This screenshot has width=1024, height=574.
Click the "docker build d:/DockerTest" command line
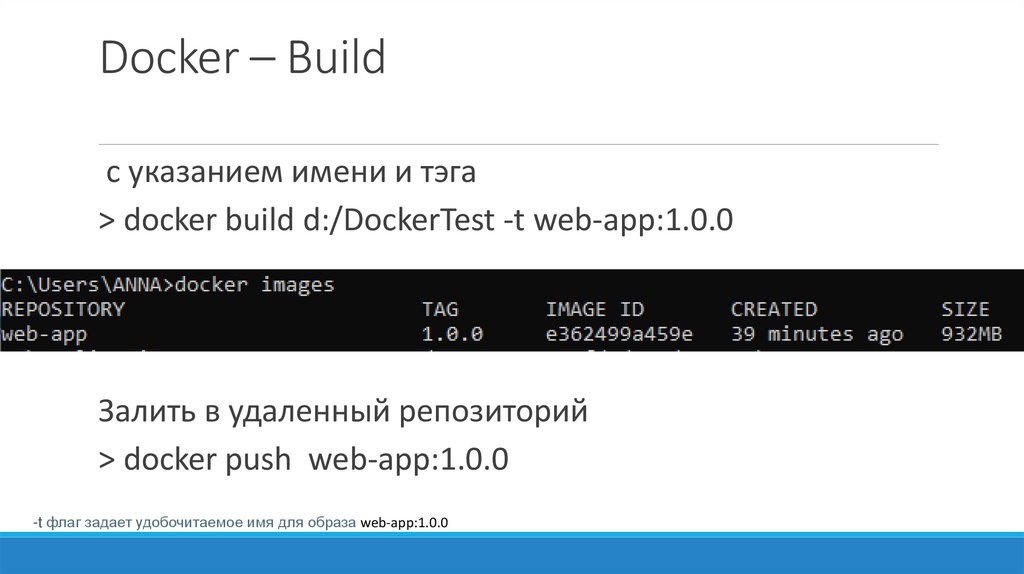416,220
